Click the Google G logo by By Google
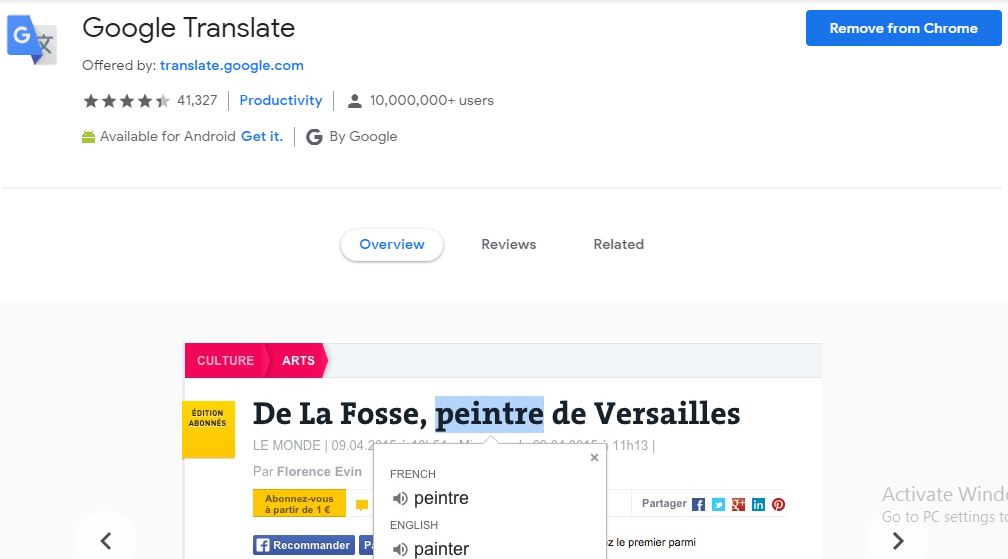Image resolution: width=1008 pixels, height=559 pixels. pyautogui.click(x=314, y=137)
